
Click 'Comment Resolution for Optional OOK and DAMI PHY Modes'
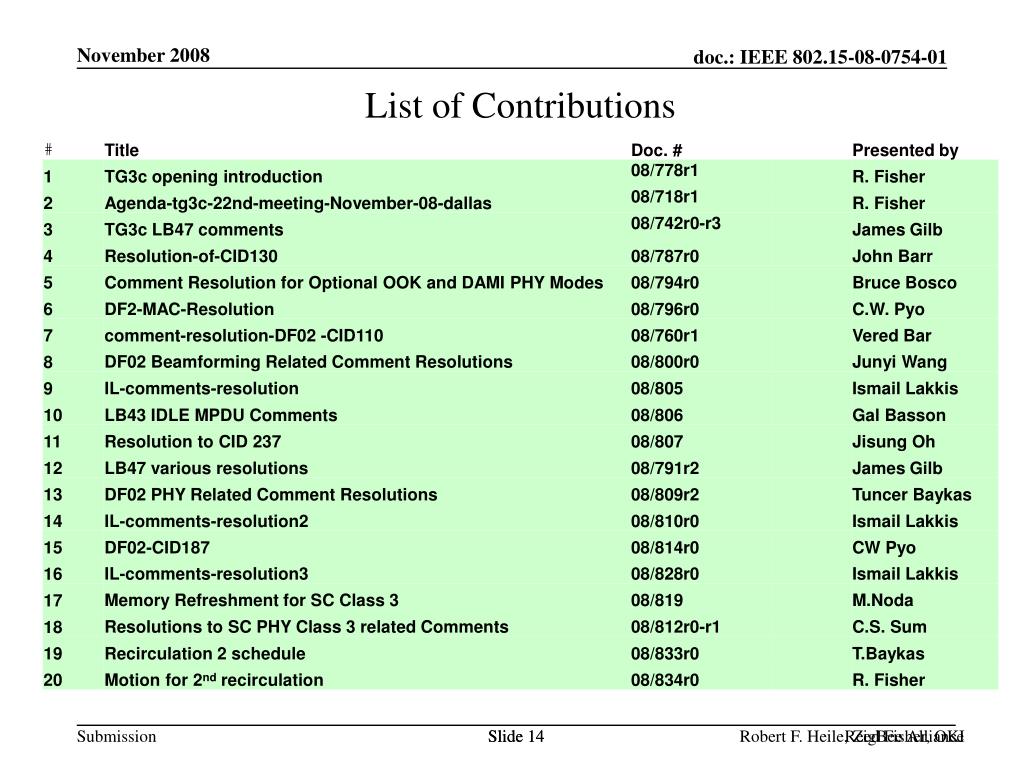[353, 283]
